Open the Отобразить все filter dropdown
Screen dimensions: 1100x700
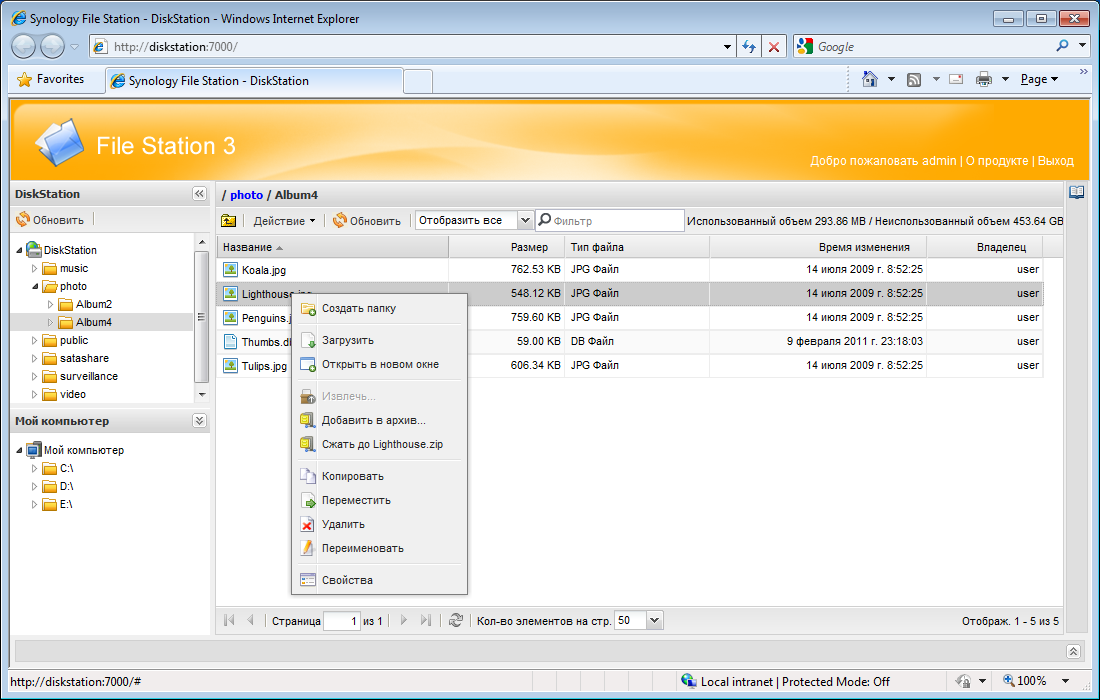click(525, 220)
